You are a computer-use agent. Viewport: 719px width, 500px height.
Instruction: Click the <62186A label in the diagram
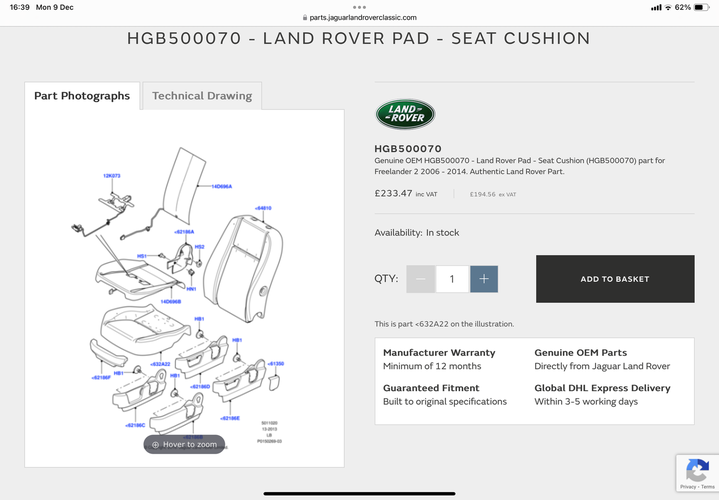tap(184, 232)
